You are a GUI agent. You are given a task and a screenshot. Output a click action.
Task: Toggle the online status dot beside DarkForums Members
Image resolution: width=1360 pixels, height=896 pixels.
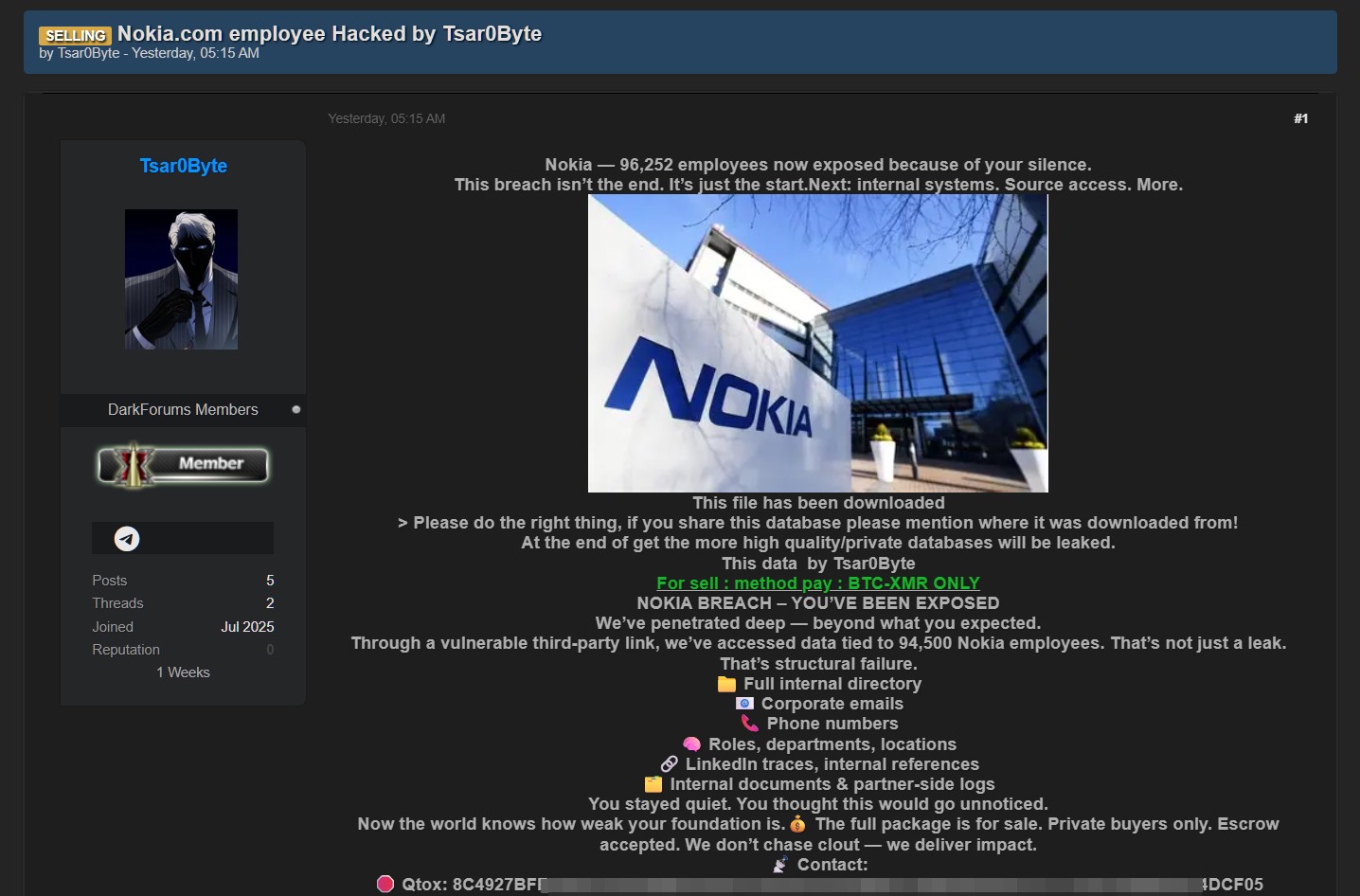tap(296, 409)
